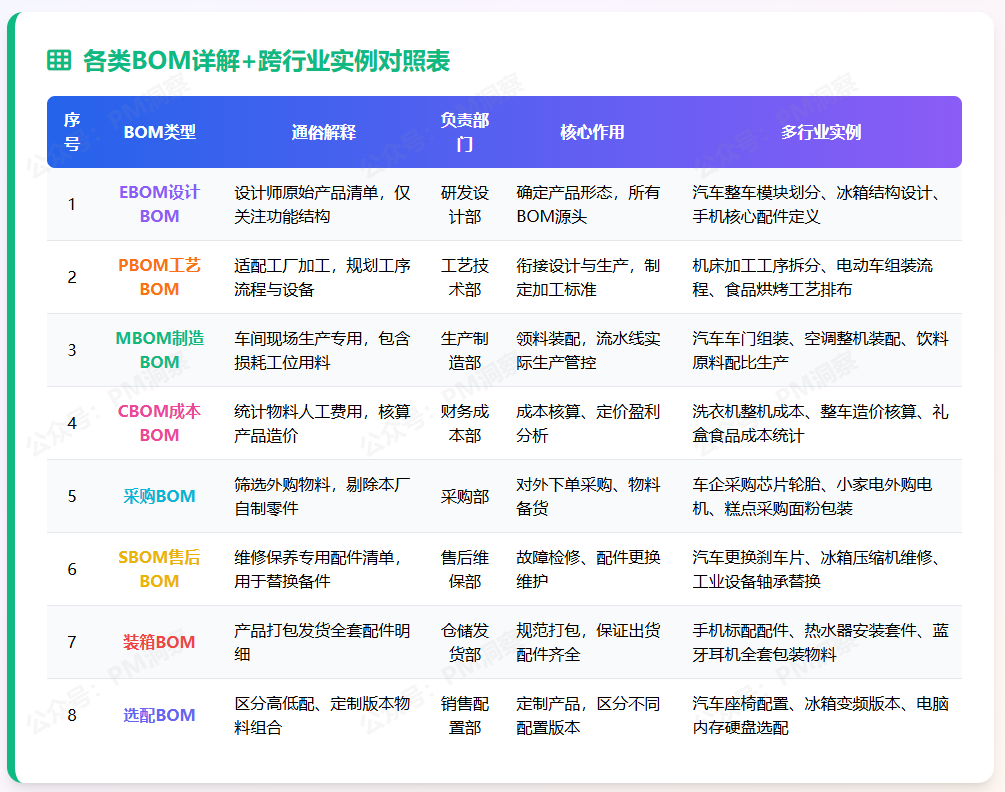
Task: Click the SBOM售后BOM type cell
Action: pos(160,570)
